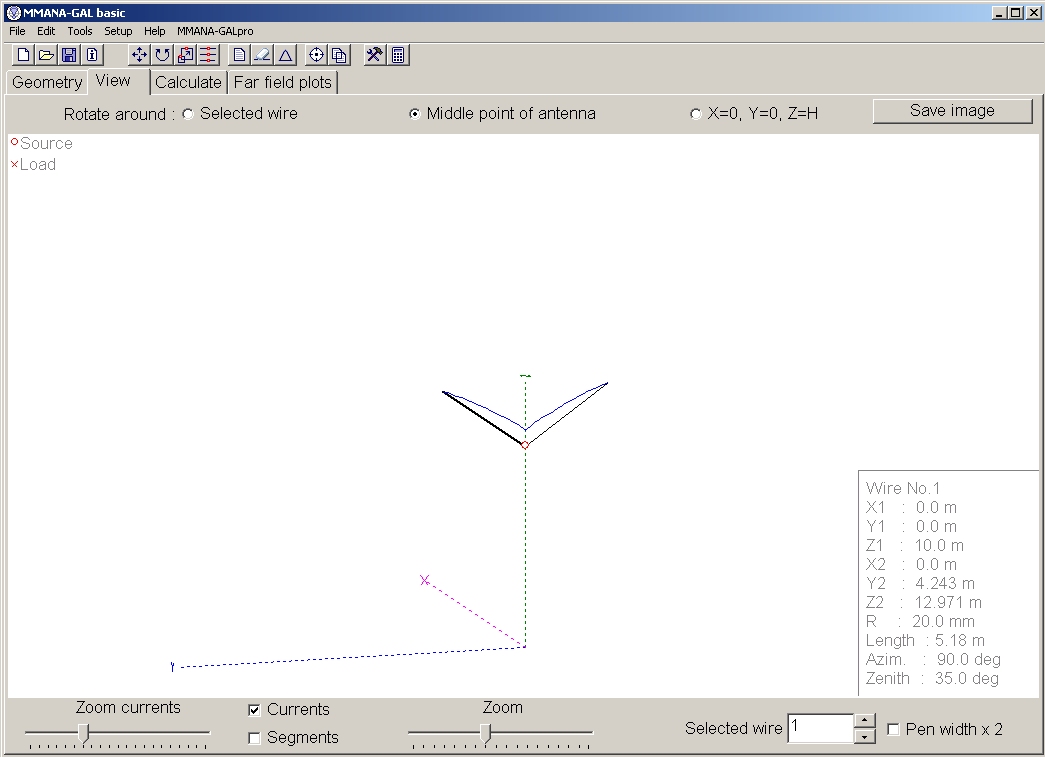The width and height of the screenshot is (1045, 757).
Task: Open the info document icon
Action: (x=92, y=55)
